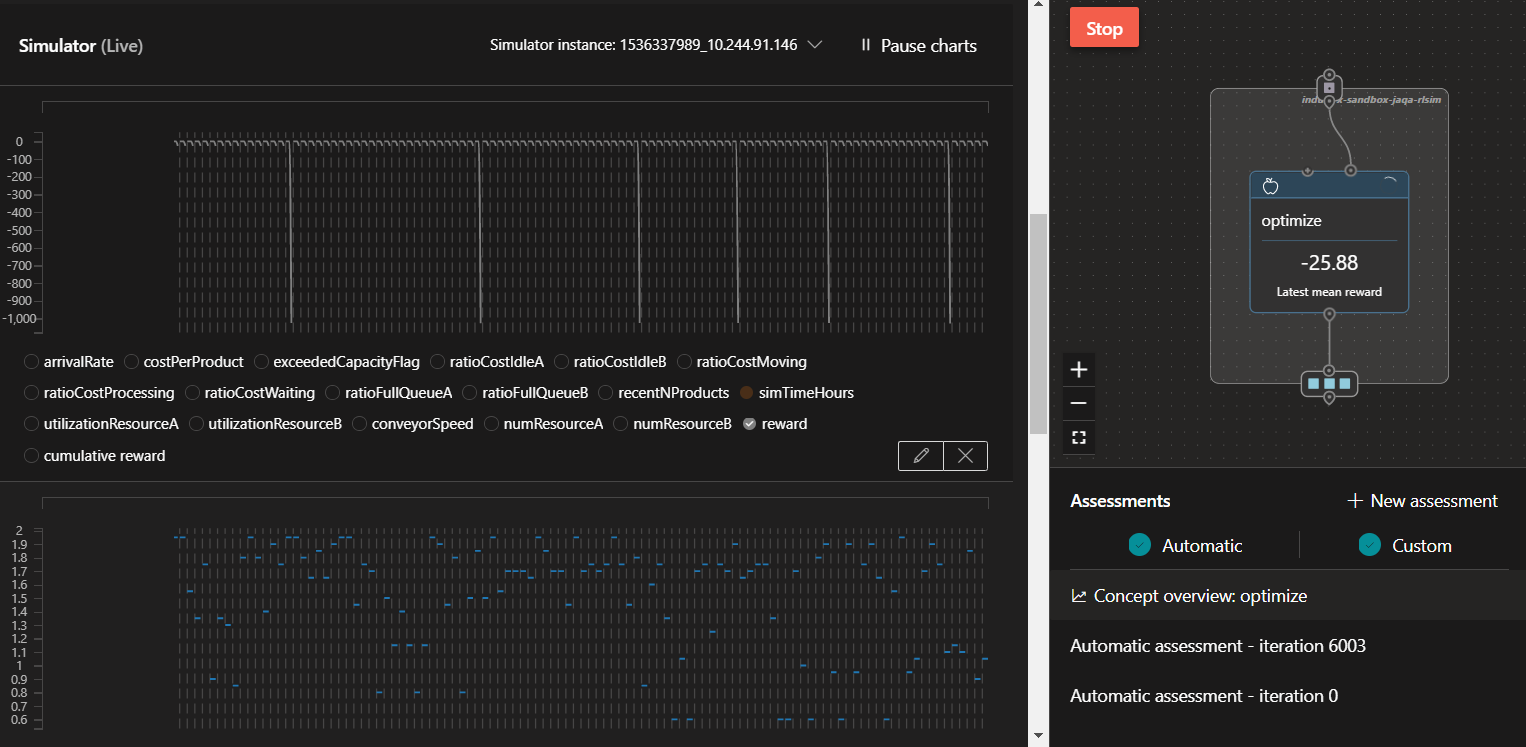This screenshot has width=1526, height=747.
Task: Click the Latest mean reward label
Action: coord(1329,292)
